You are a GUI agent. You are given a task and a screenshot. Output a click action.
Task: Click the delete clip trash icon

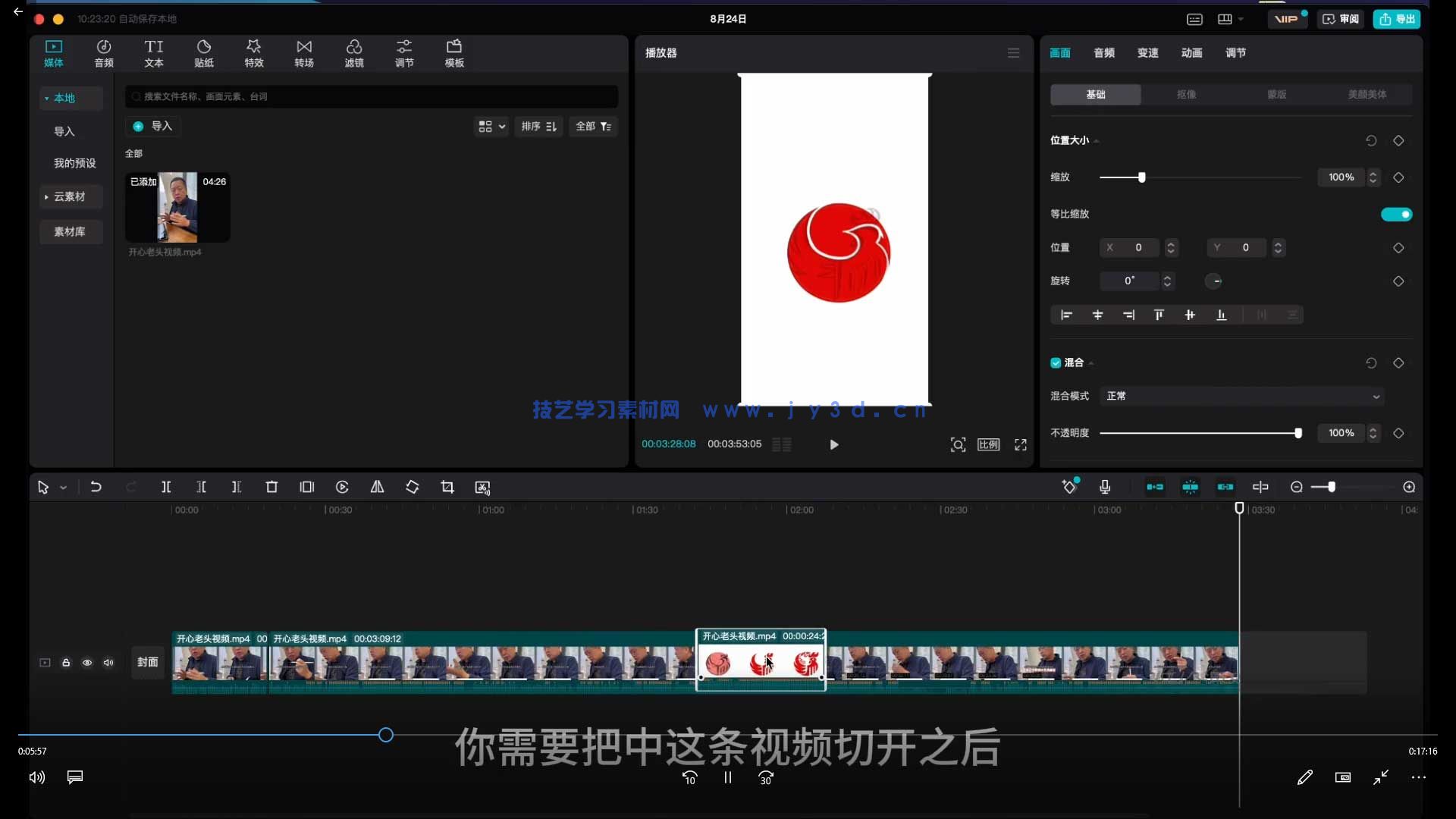click(271, 487)
